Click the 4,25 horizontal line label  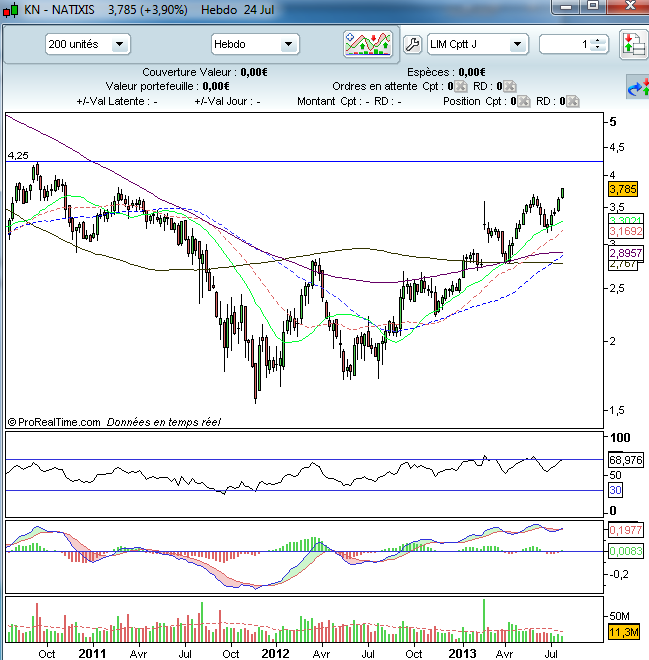(x=18, y=156)
